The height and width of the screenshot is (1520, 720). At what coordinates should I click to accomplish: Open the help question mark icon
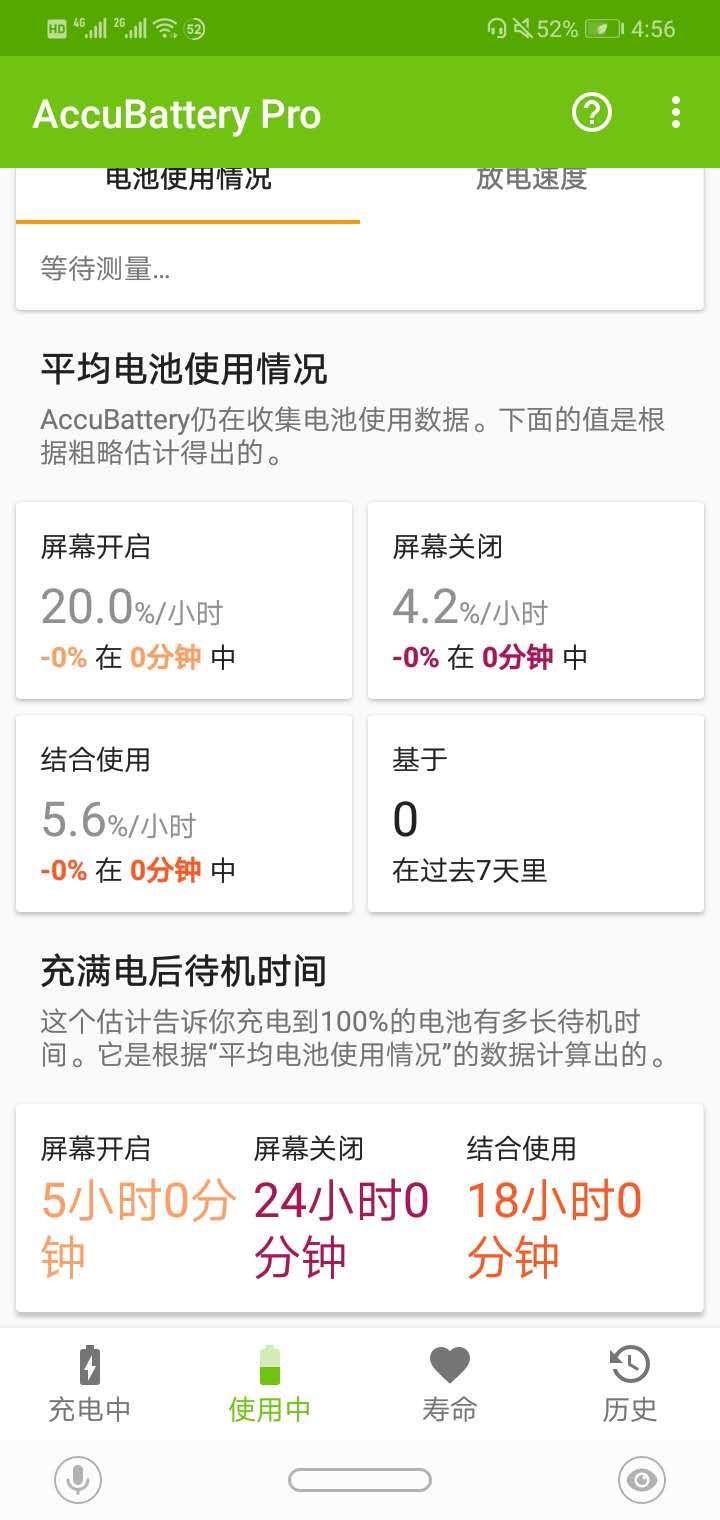click(x=591, y=113)
